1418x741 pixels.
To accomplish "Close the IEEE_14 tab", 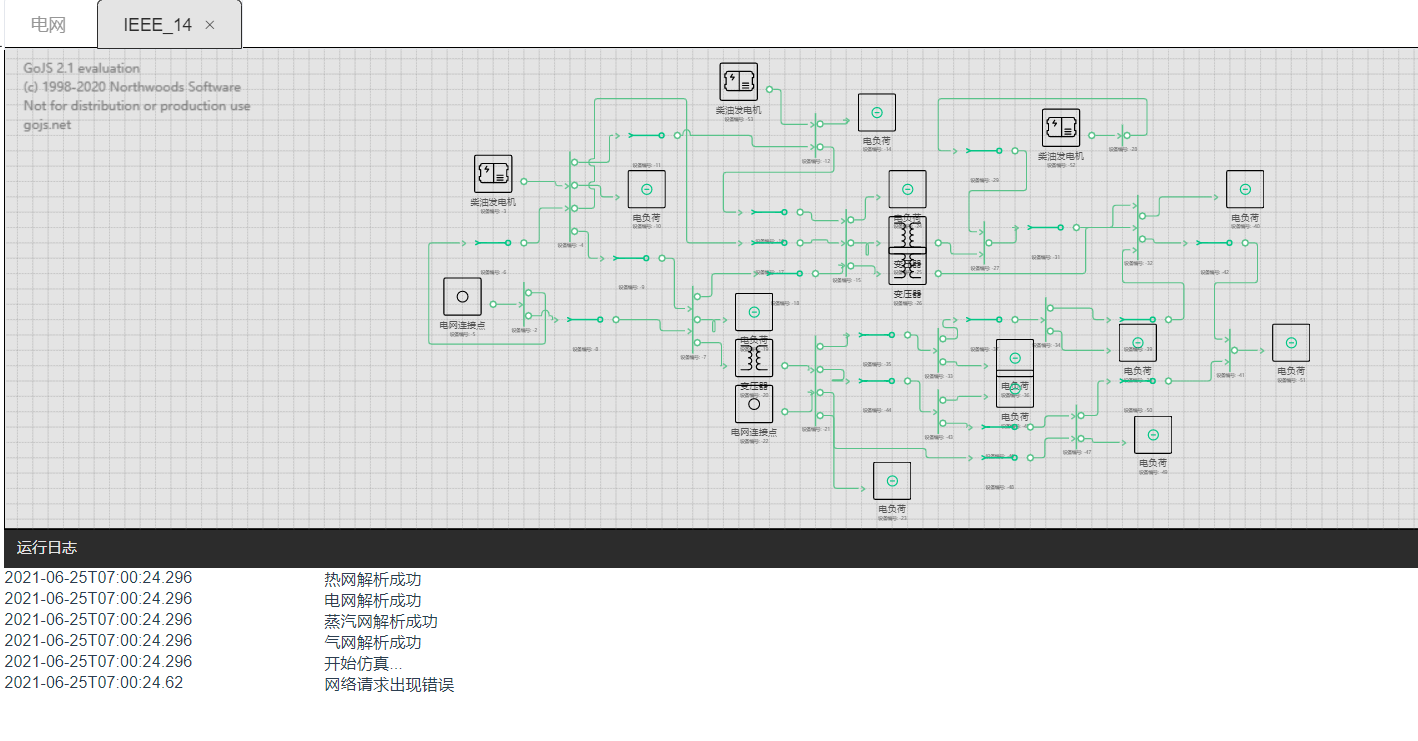I will coord(210,25).
